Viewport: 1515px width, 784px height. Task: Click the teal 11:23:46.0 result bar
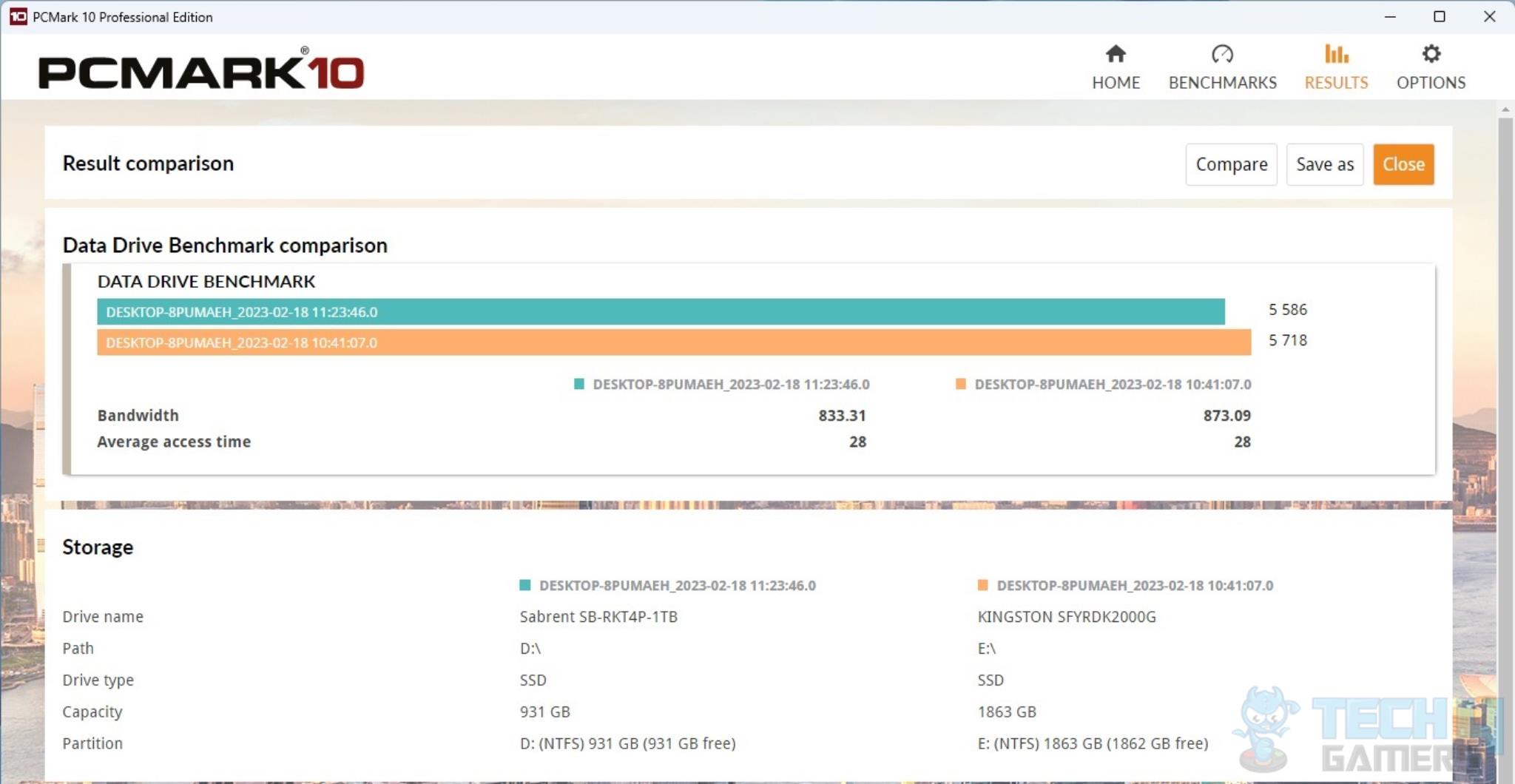pyautogui.click(x=661, y=311)
